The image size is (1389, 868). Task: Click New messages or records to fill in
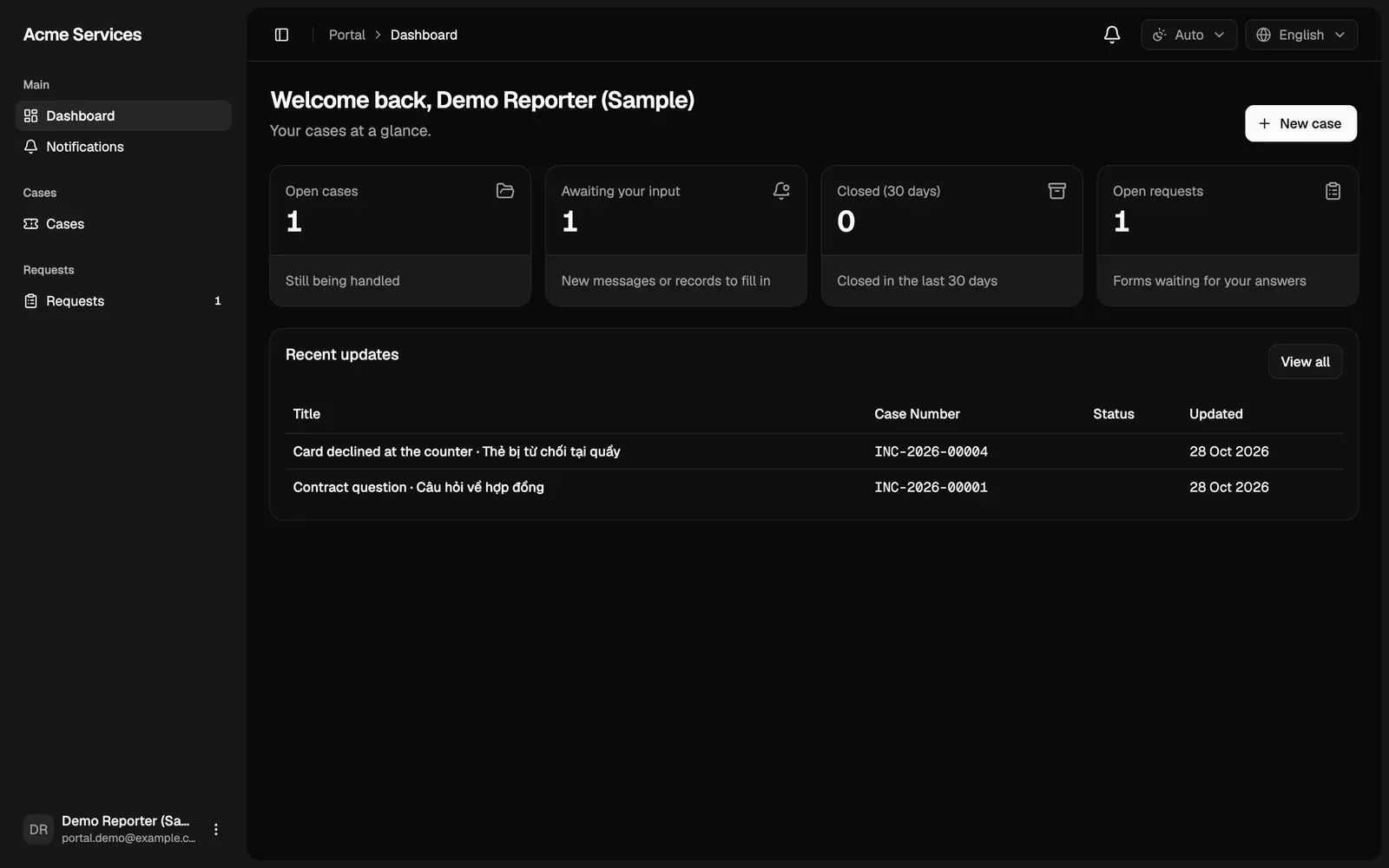pos(666,281)
